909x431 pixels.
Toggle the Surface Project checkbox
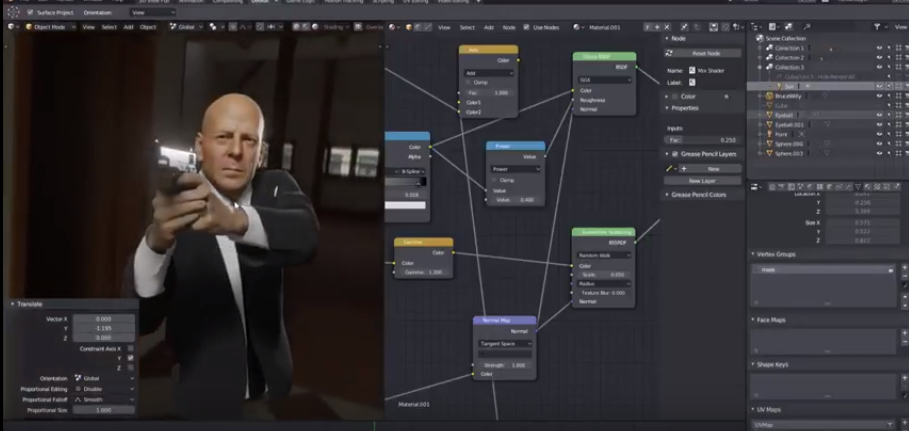tap(30, 12)
